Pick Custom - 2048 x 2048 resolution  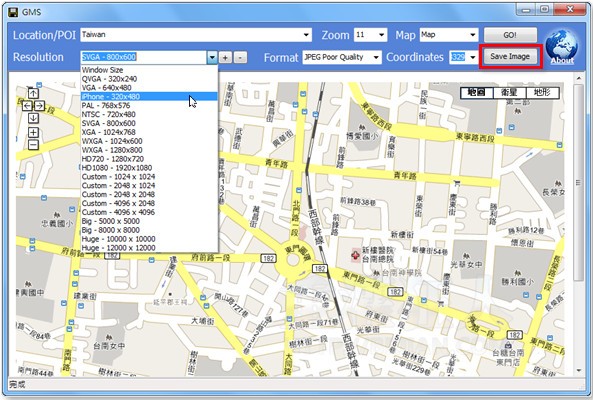pos(149,194)
